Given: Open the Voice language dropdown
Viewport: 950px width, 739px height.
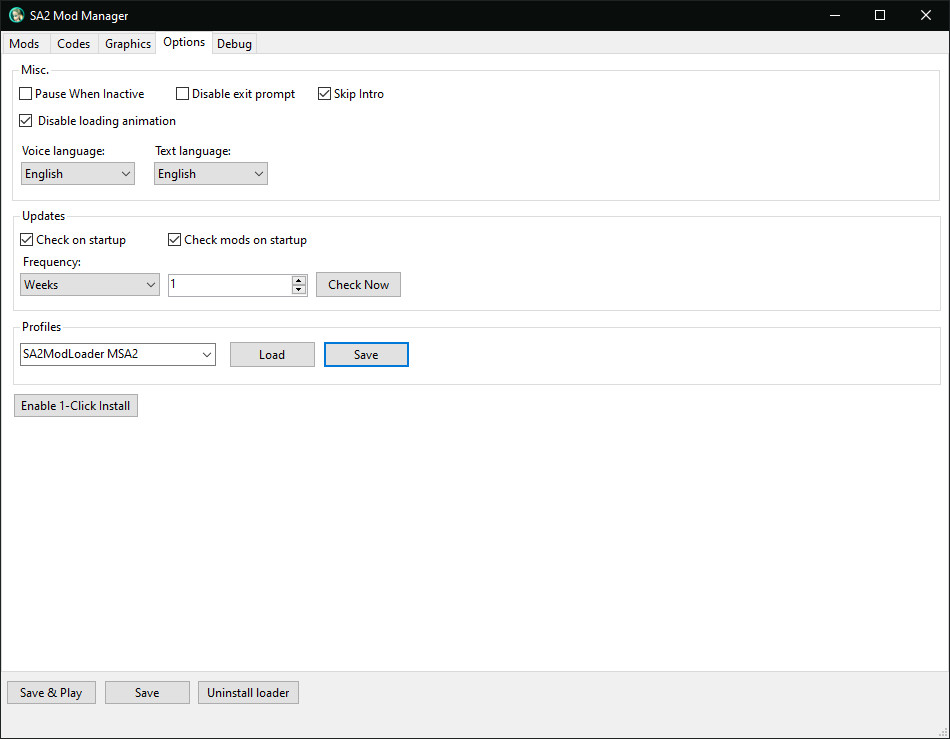Looking at the screenshot, I should (x=78, y=174).
